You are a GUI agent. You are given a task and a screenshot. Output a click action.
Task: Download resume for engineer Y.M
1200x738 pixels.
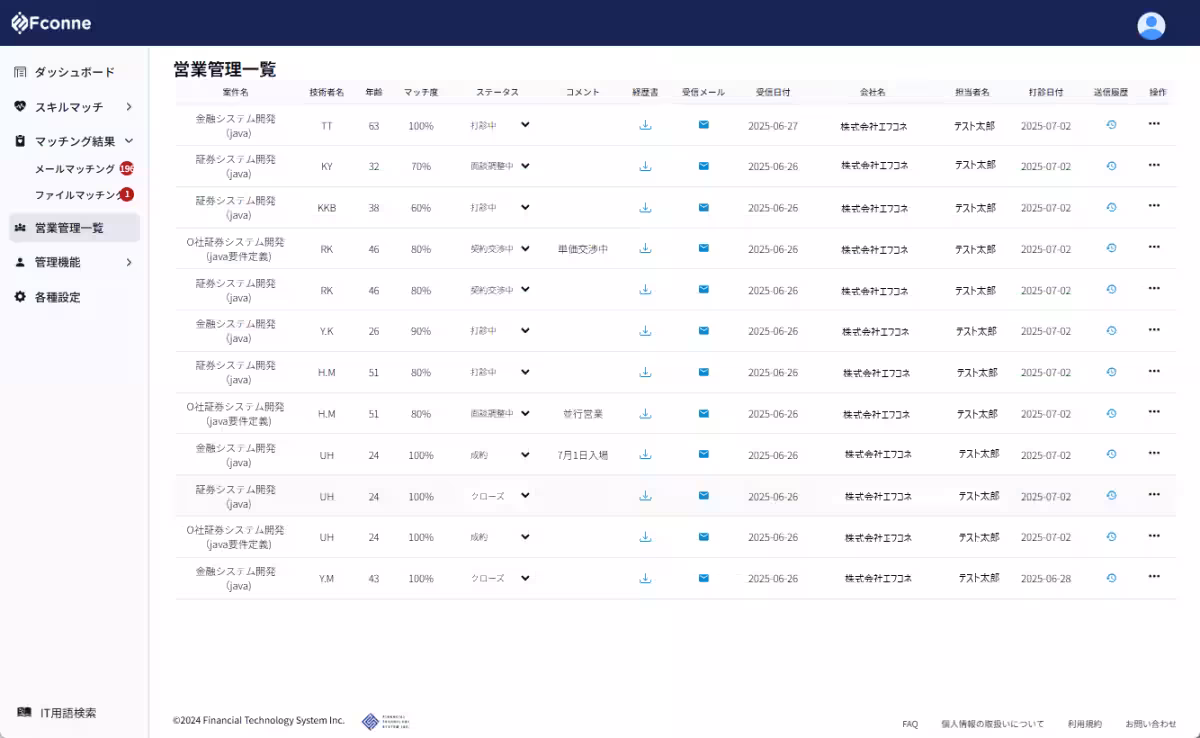(x=645, y=578)
